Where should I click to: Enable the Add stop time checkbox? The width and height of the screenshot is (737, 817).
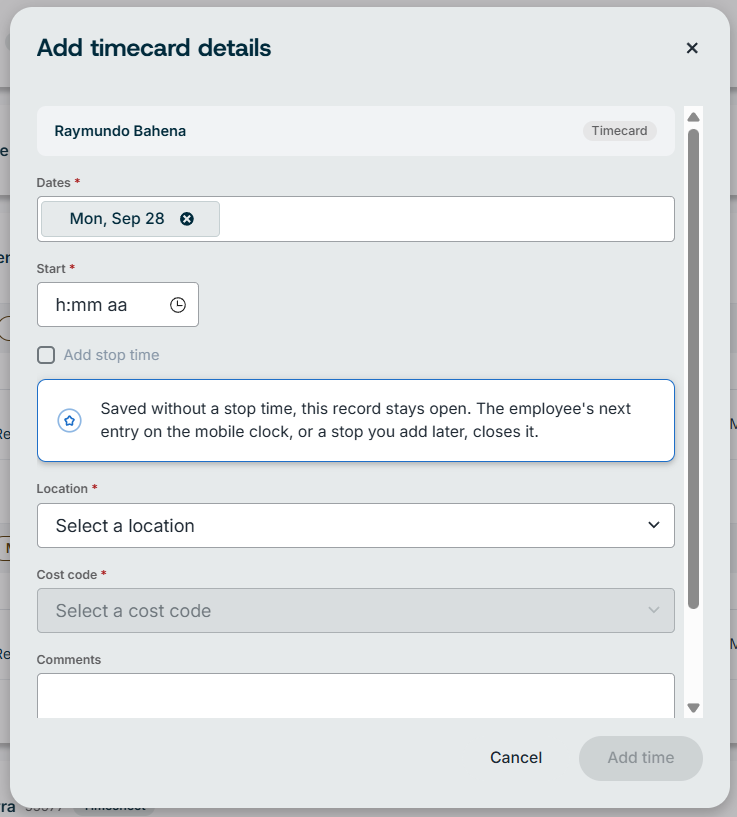46,355
